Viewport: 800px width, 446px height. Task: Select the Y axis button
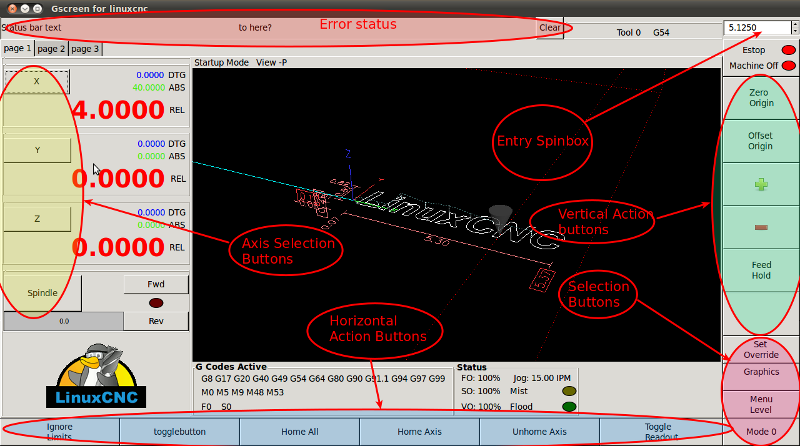click(37, 150)
